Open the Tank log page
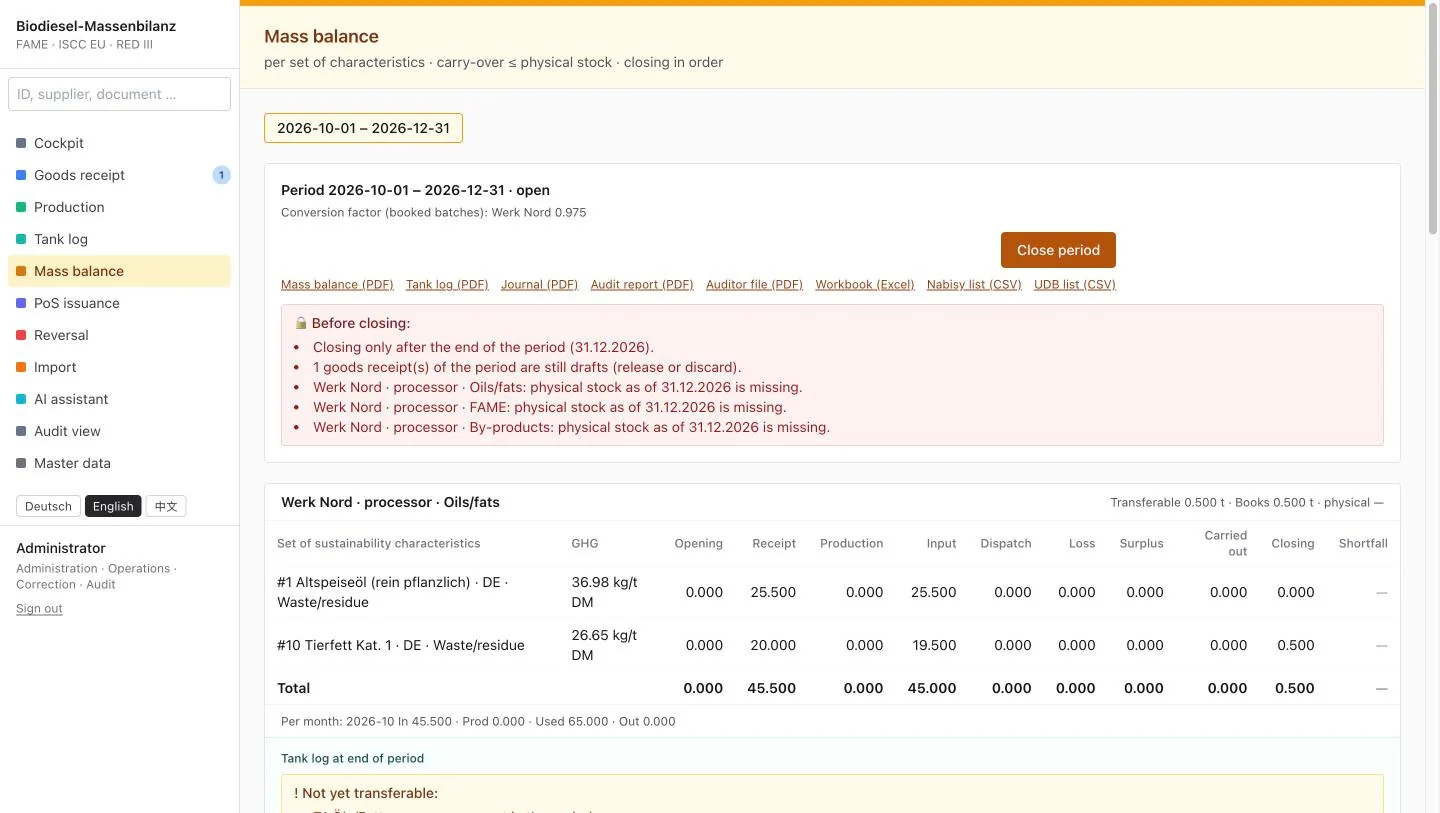Viewport: 1440px width, 813px height. [x=119, y=239]
